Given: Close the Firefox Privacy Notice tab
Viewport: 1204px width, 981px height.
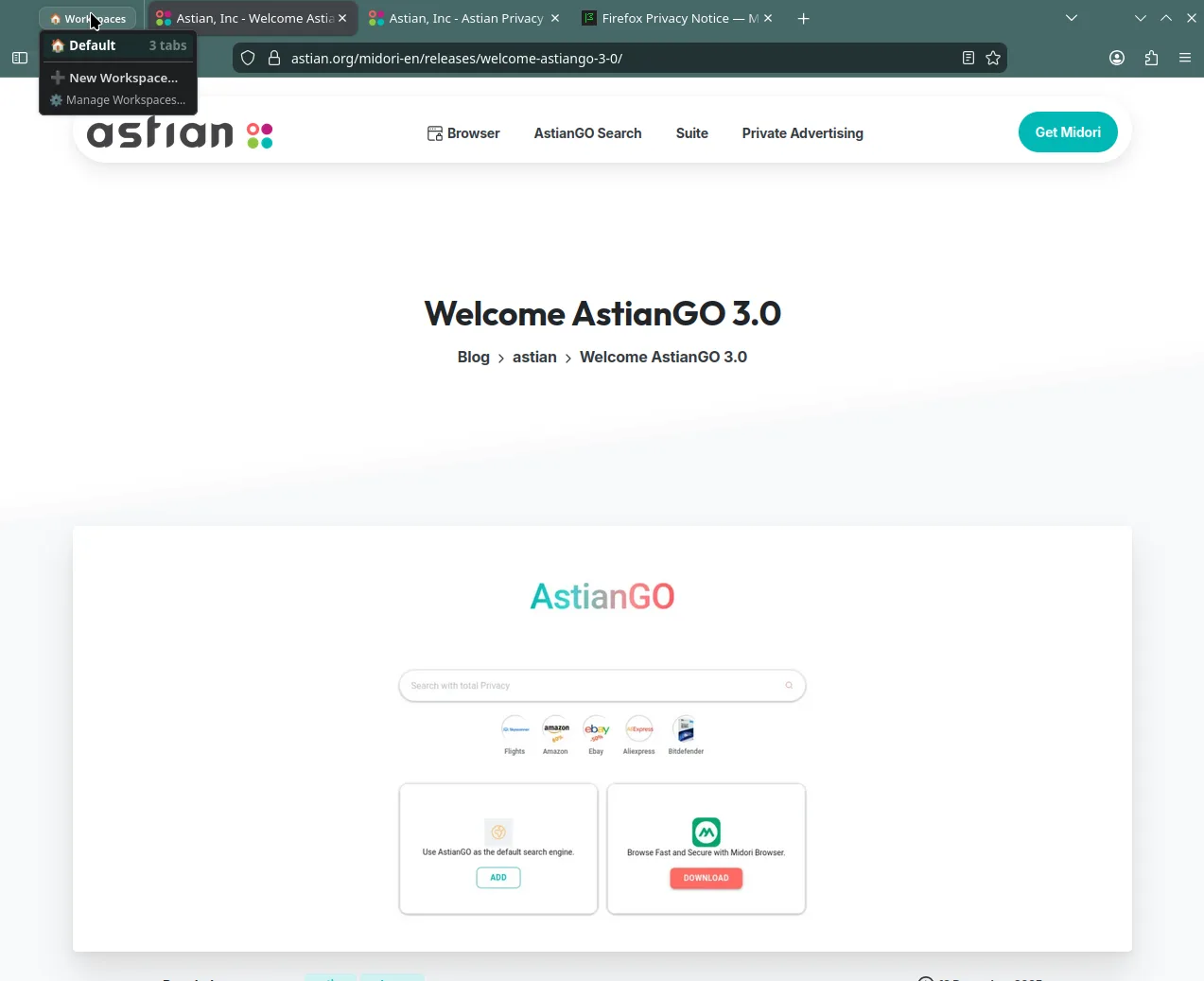Looking at the screenshot, I should (x=768, y=18).
